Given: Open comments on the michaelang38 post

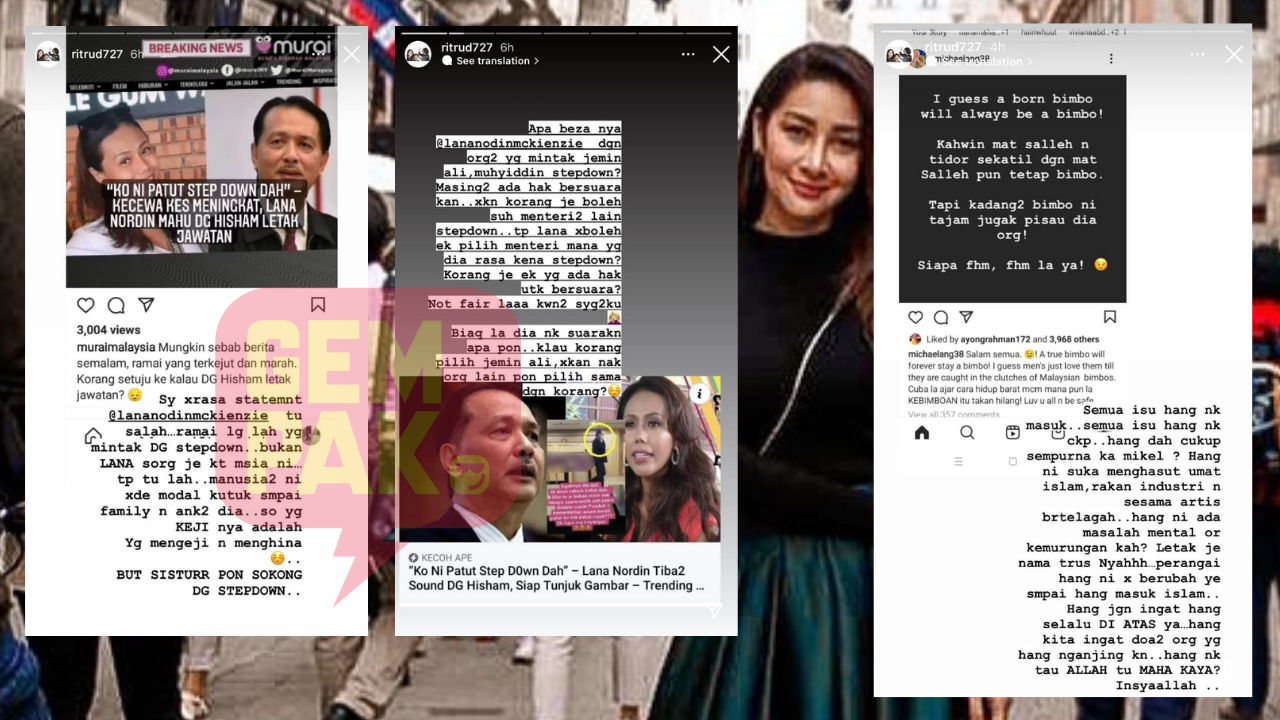Looking at the screenshot, I should click(x=940, y=317).
